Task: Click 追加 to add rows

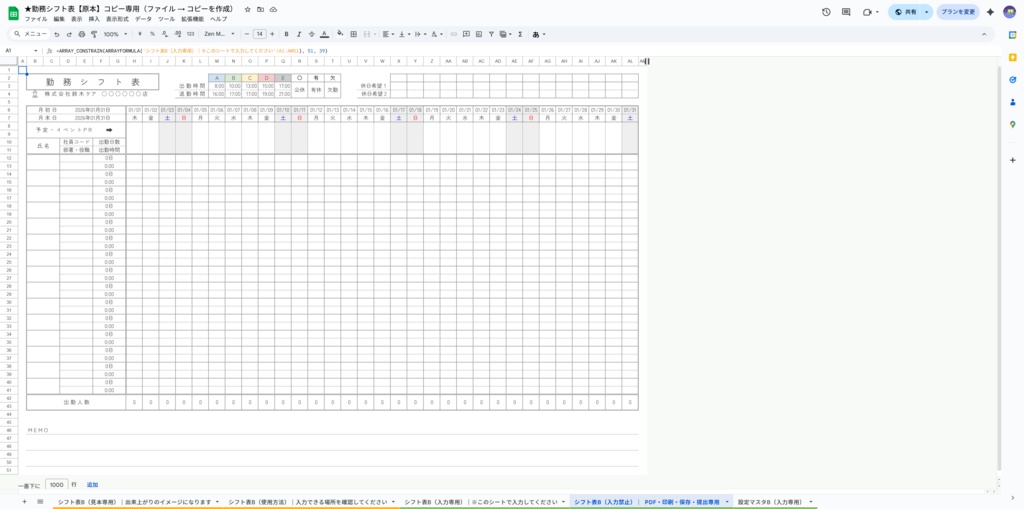Action: 92,485
